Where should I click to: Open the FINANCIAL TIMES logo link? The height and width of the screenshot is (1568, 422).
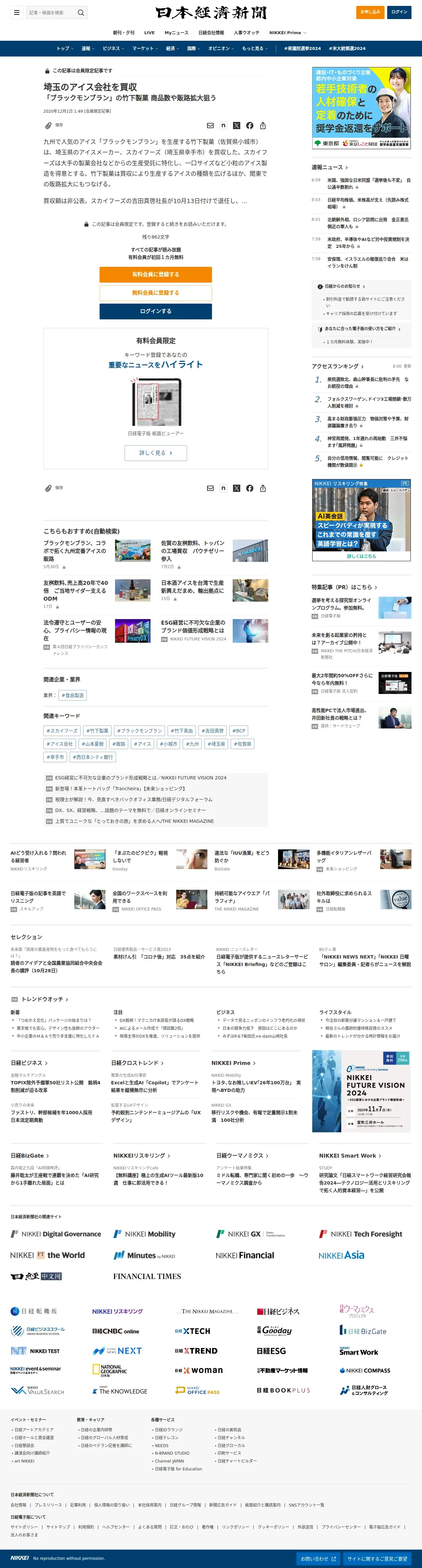pos(147,1277)
